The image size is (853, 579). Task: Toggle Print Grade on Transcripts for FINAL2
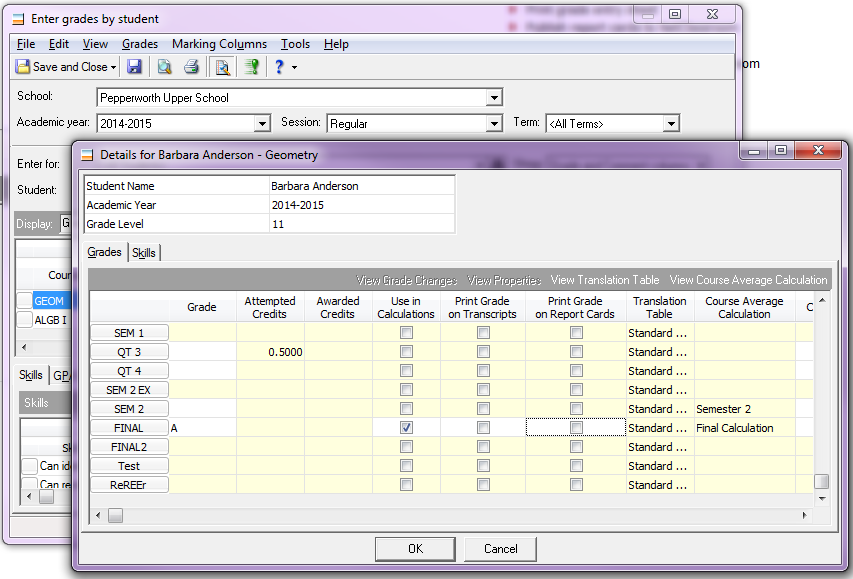pyautogui.click(x=483, y=447)
